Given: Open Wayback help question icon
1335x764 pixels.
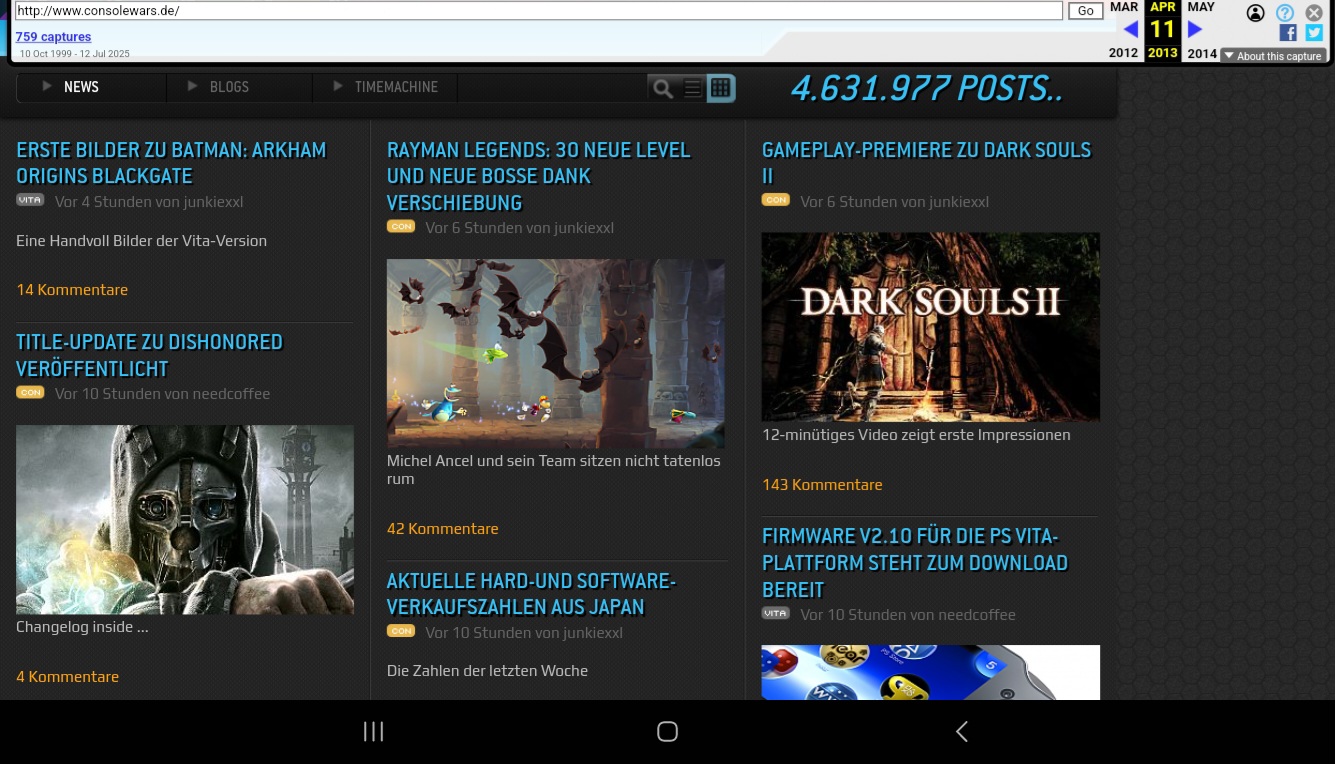Looking at the screenshot, I should (1285, 13).
